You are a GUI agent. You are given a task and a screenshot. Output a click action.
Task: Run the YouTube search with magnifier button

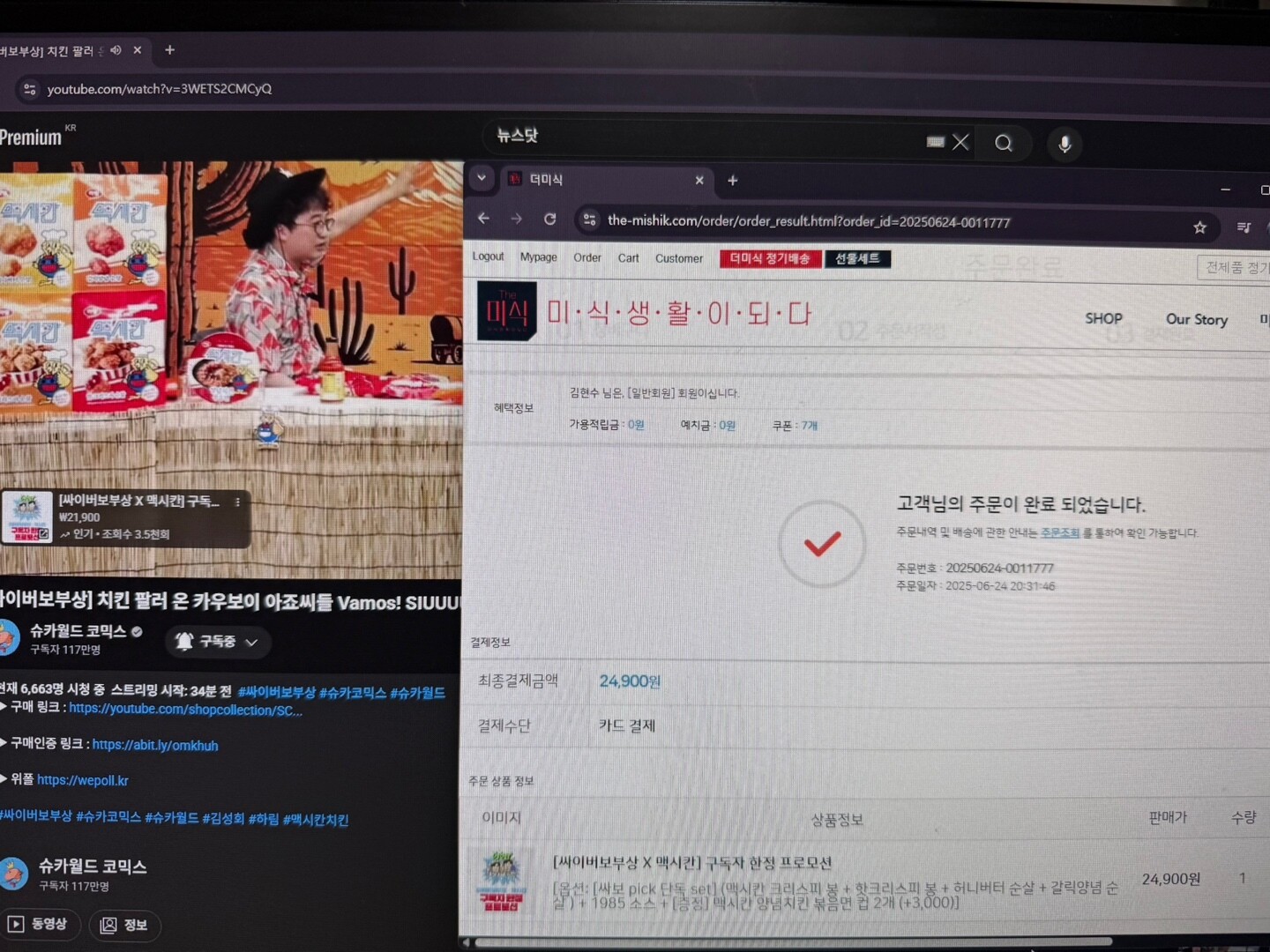[x=1004, y=143]
